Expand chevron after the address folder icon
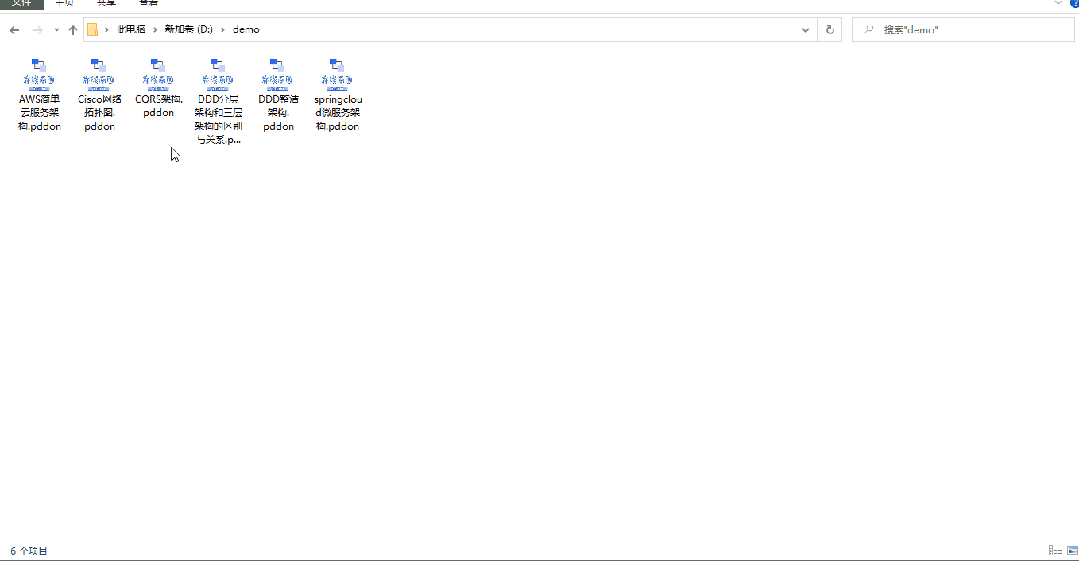 click(x=107, y=30)
